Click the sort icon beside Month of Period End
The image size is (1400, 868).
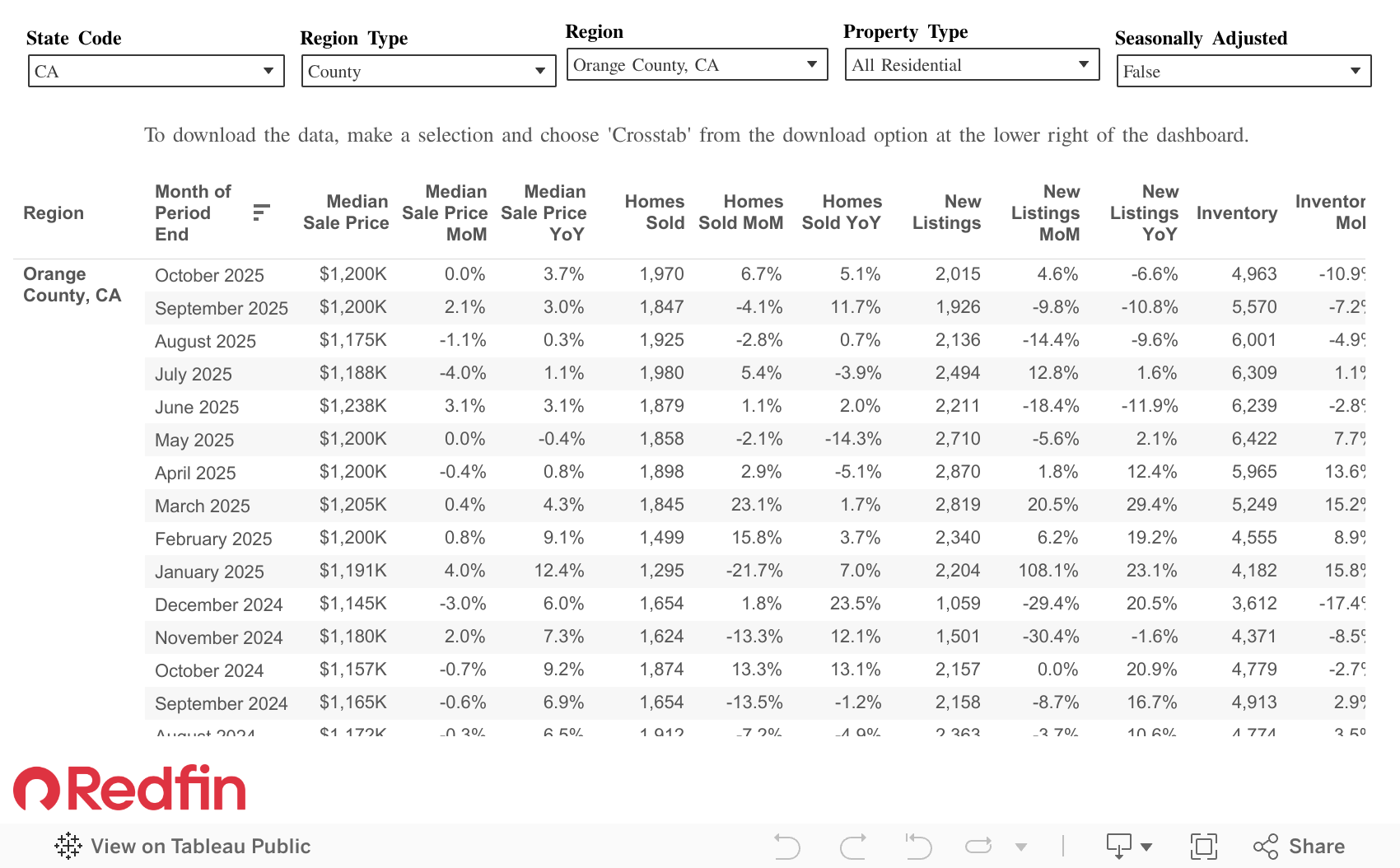point(261,212)
